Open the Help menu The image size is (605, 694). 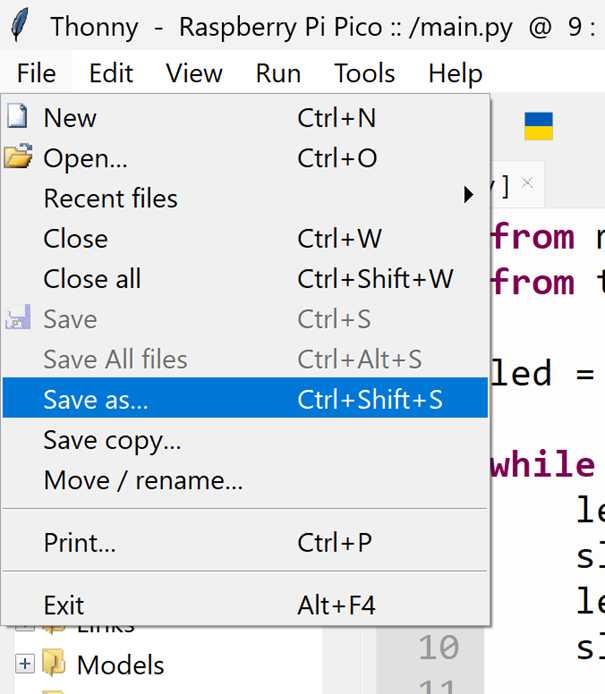(455, 73)
